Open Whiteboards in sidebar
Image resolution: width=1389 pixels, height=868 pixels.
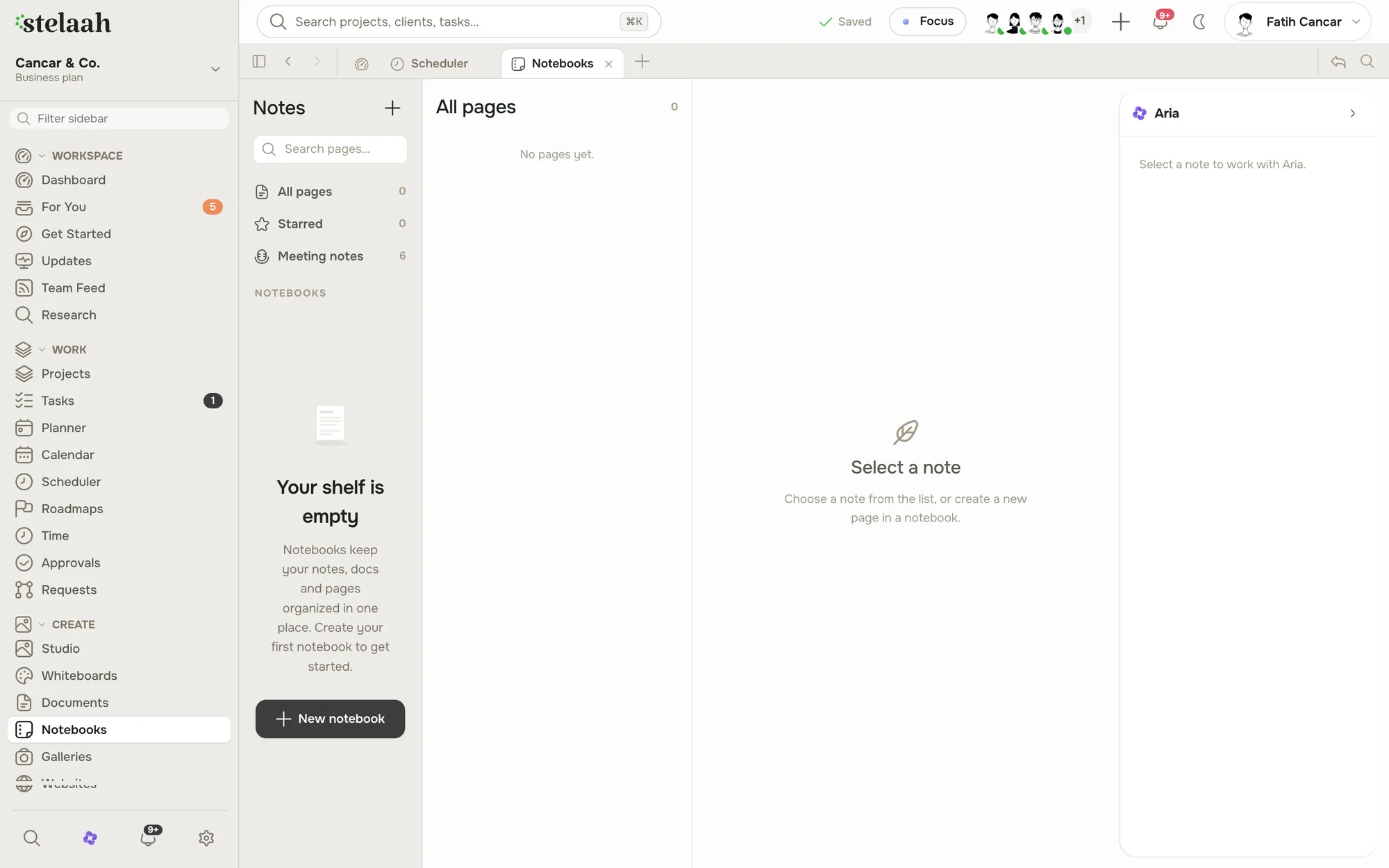point(119,676)
